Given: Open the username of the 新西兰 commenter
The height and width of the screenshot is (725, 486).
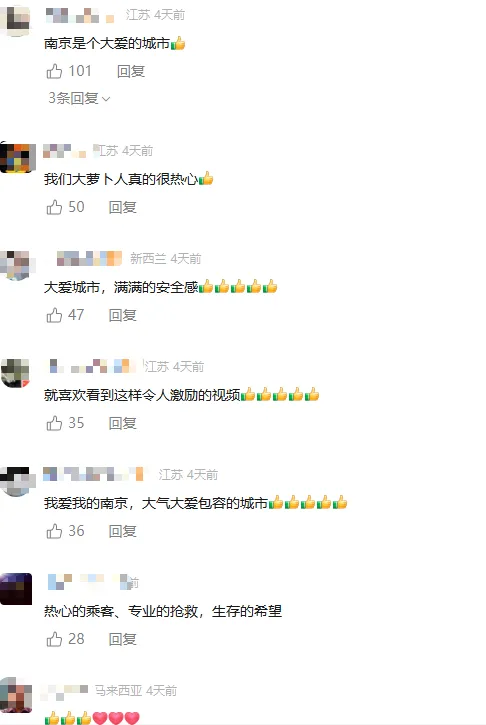Looking at the screenshot, I should (x=89, y=258).
